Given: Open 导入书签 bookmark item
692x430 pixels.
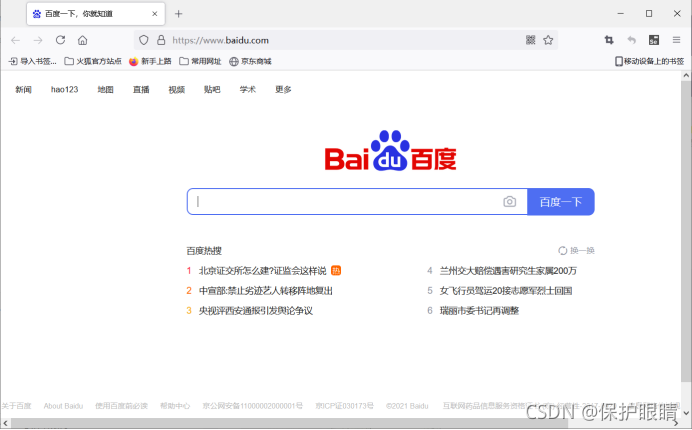Looking at the screenshot, I should tap(33, 61).
